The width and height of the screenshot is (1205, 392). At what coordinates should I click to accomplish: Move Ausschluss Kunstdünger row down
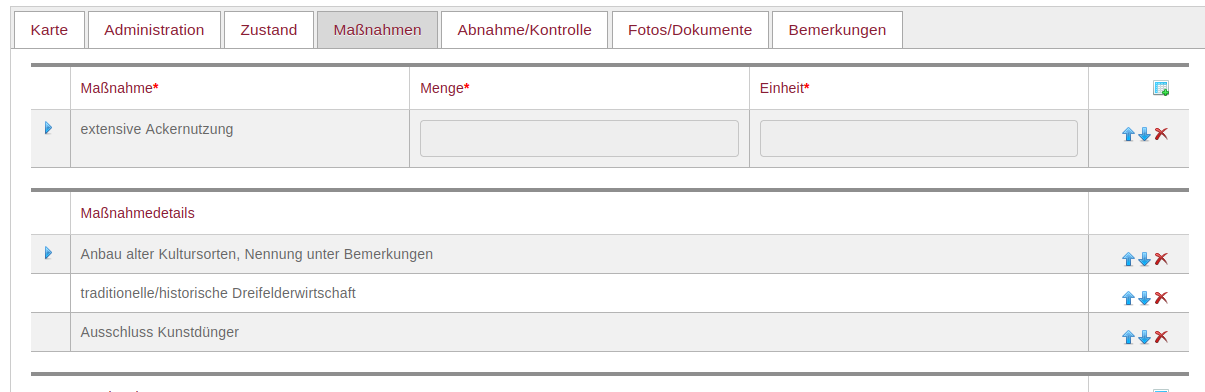pos(1144,337)
